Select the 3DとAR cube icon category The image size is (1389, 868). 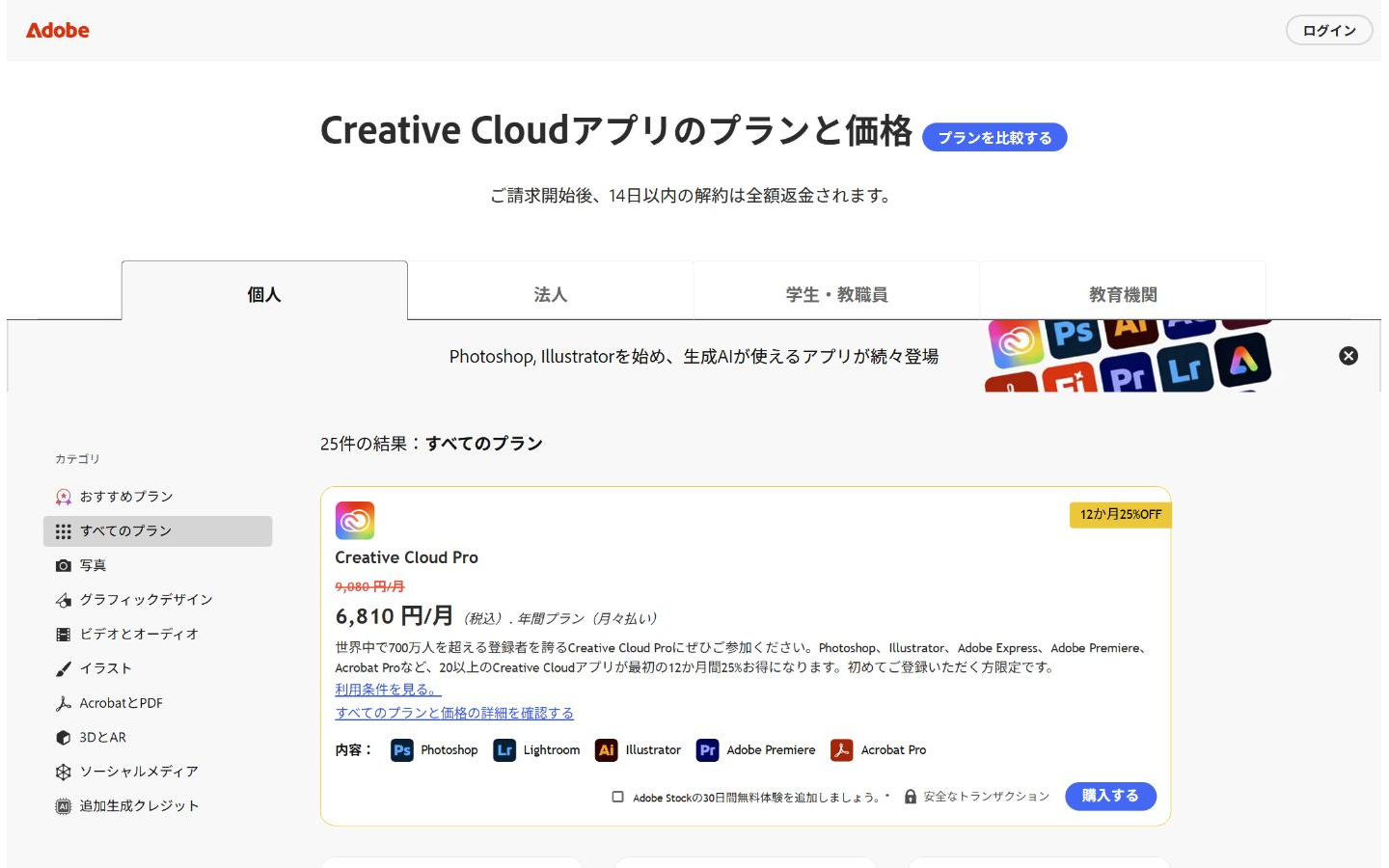64,738
